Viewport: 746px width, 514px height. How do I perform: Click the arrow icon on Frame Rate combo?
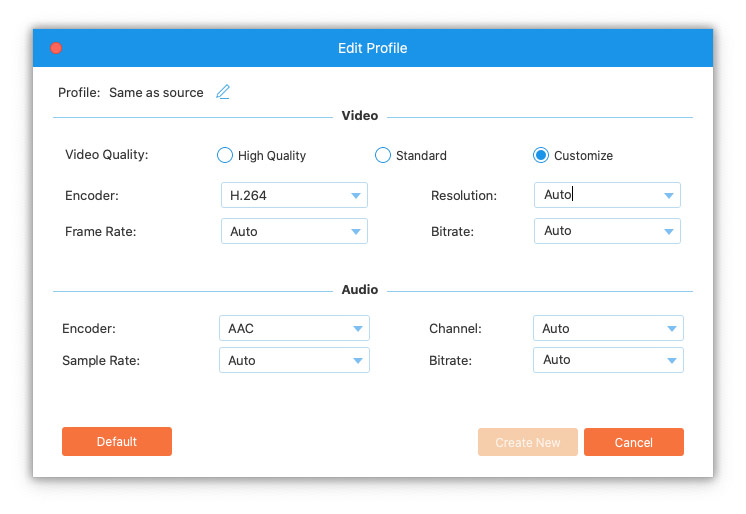click(355, 231)
